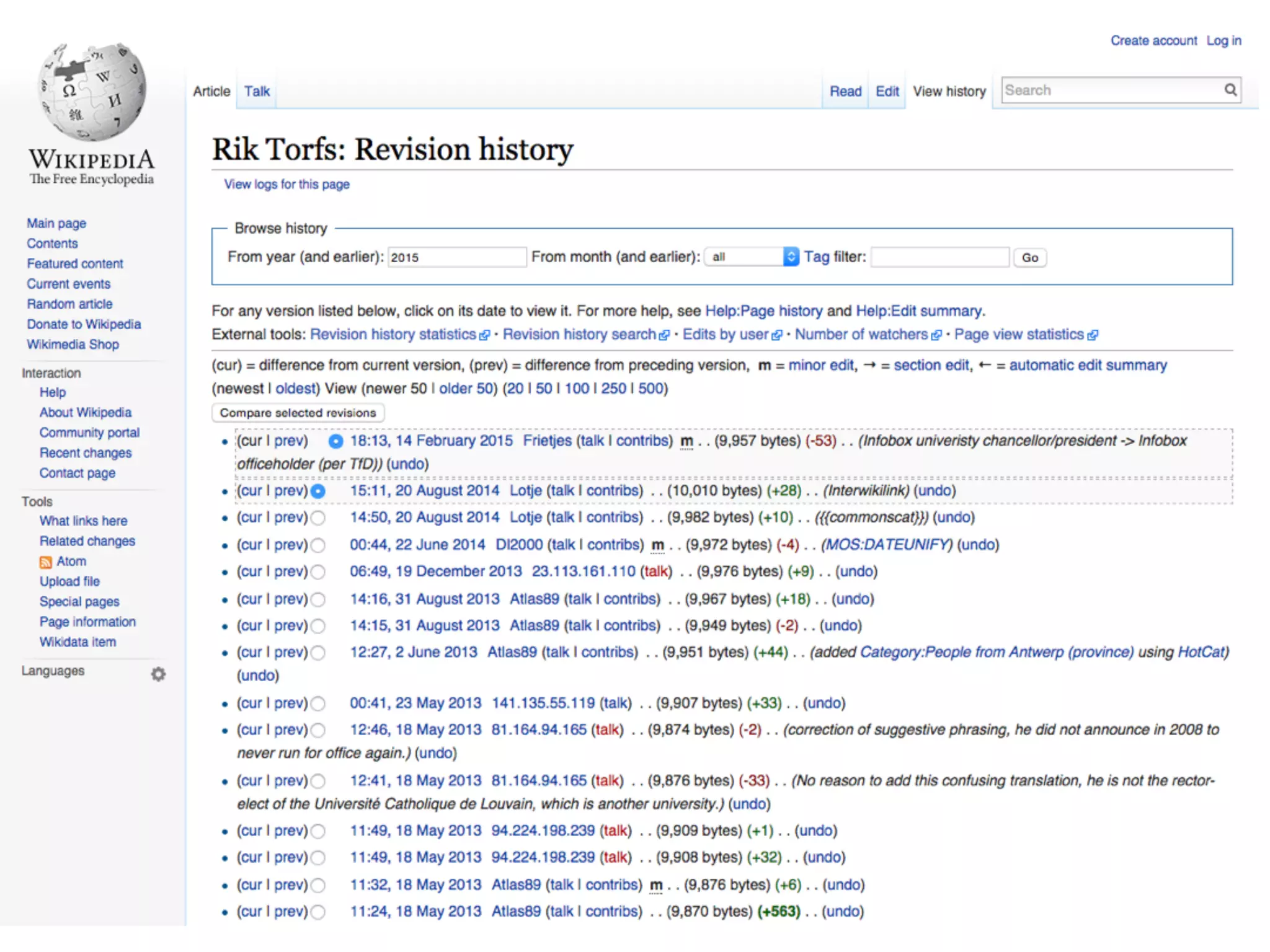Image resolution: width=1270 pixels, height=952 pixels.
Task: Click the Go button in Browse history
Action: click(x=1029, y=258)
